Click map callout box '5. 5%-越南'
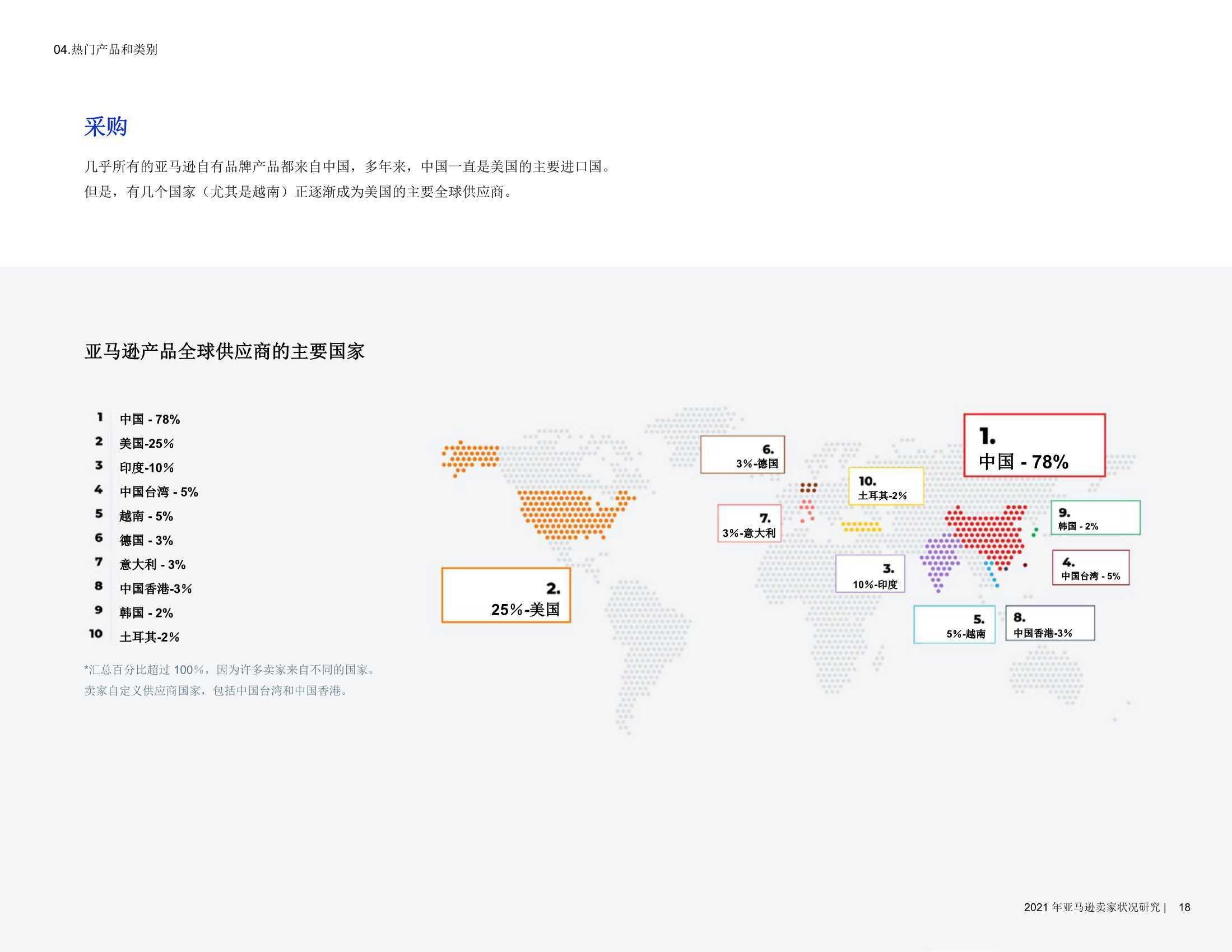 pyautogui.click(x=954, y=624)
